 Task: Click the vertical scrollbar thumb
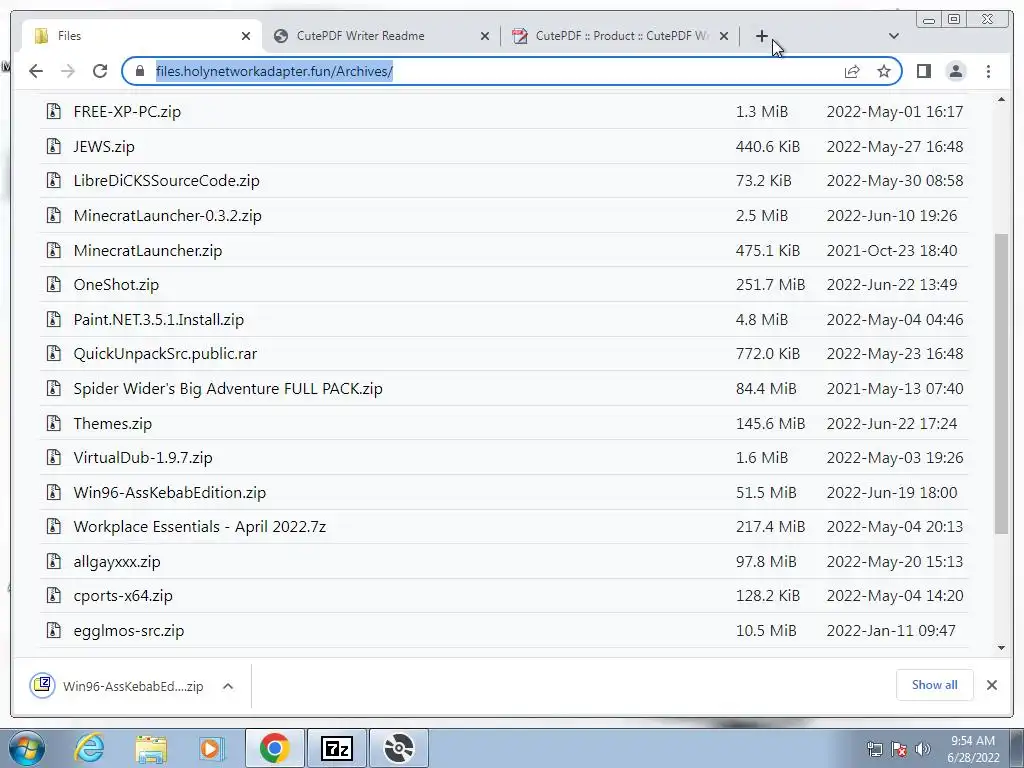pyautogui.click(x=1001, y=383)
